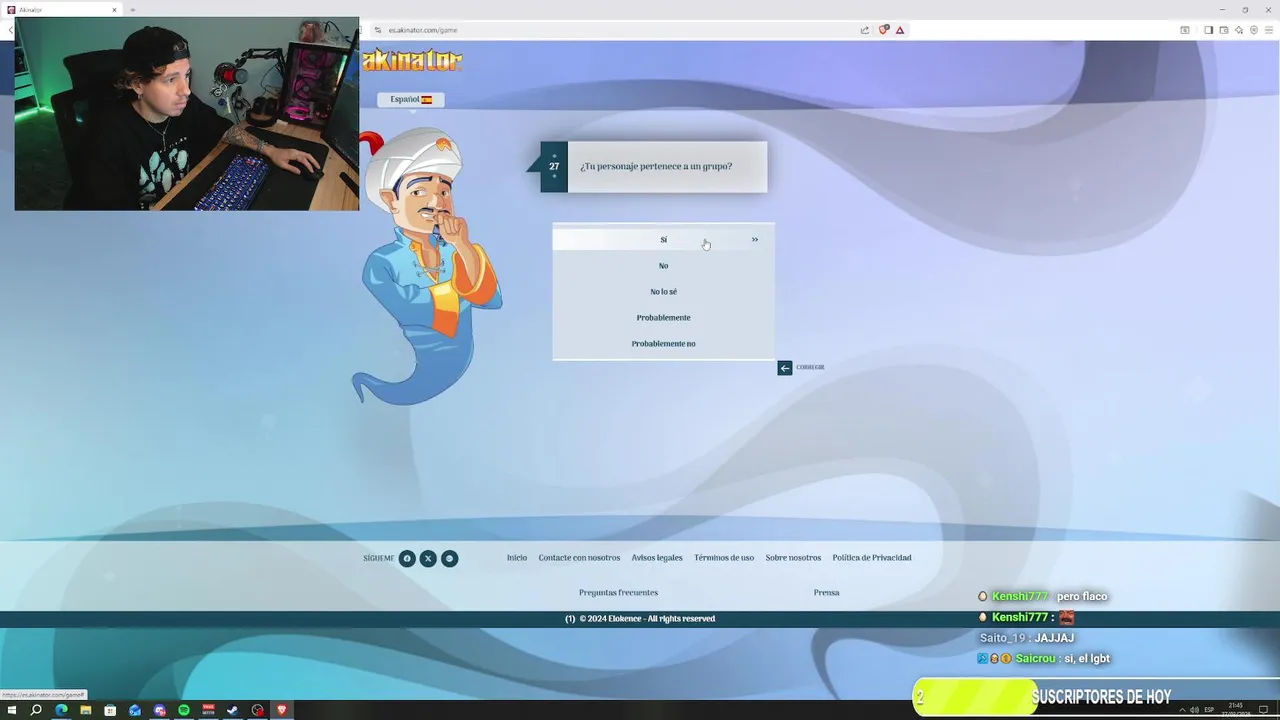1280x720 pixels.
Task: Open a new browser tab
Action: (x=132, y=10)
